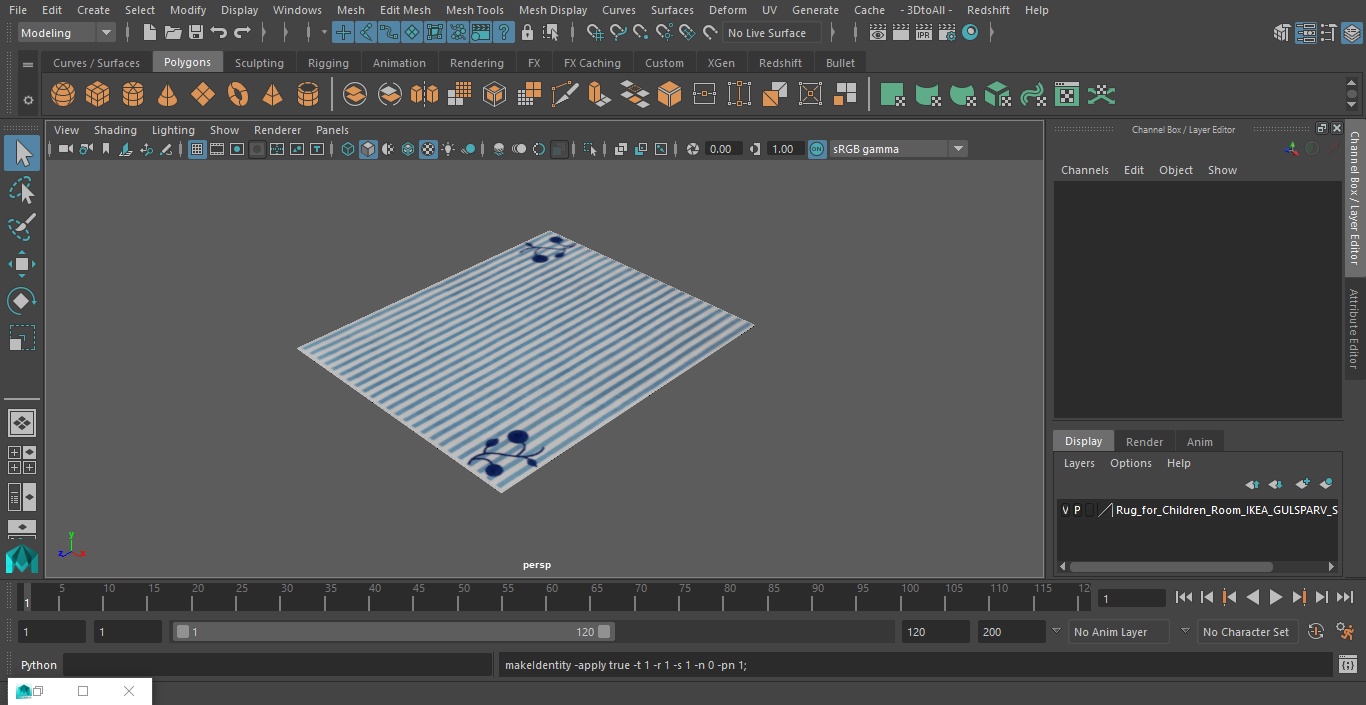Open the Modeling menu set dropdown
This screenshot has width=1366, height=705.
coord(67,33)
